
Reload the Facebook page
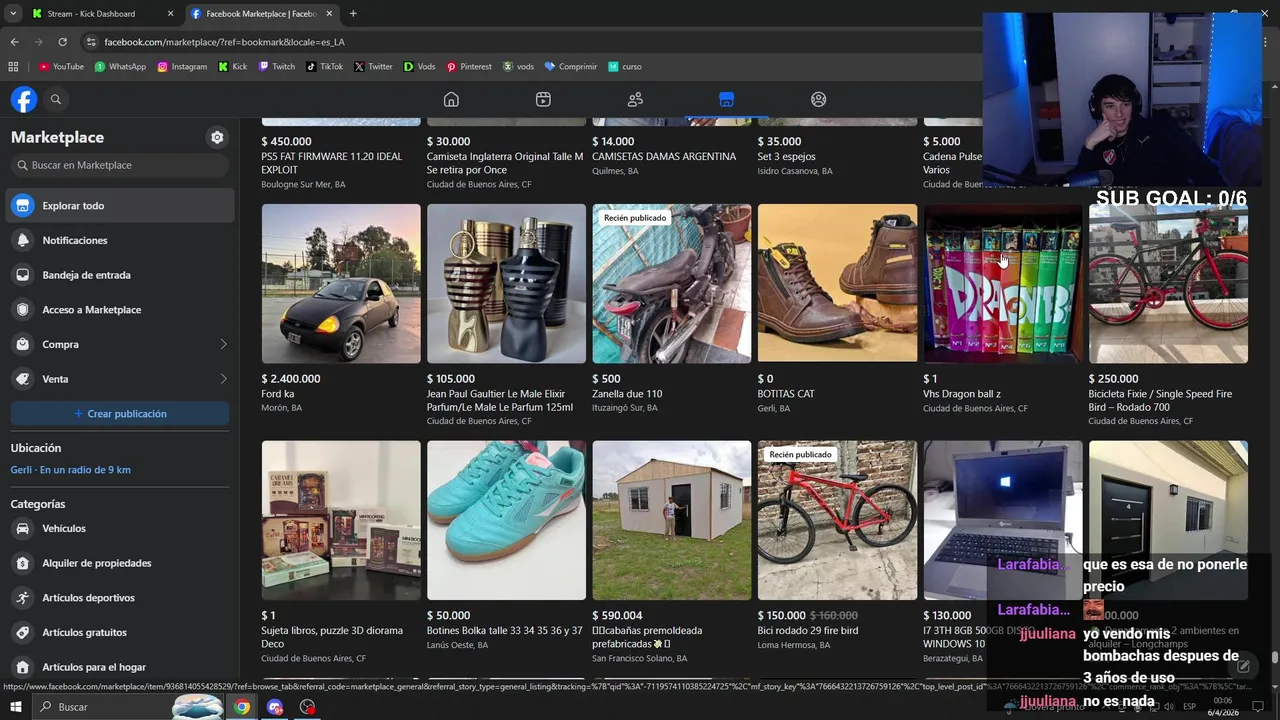62,42
